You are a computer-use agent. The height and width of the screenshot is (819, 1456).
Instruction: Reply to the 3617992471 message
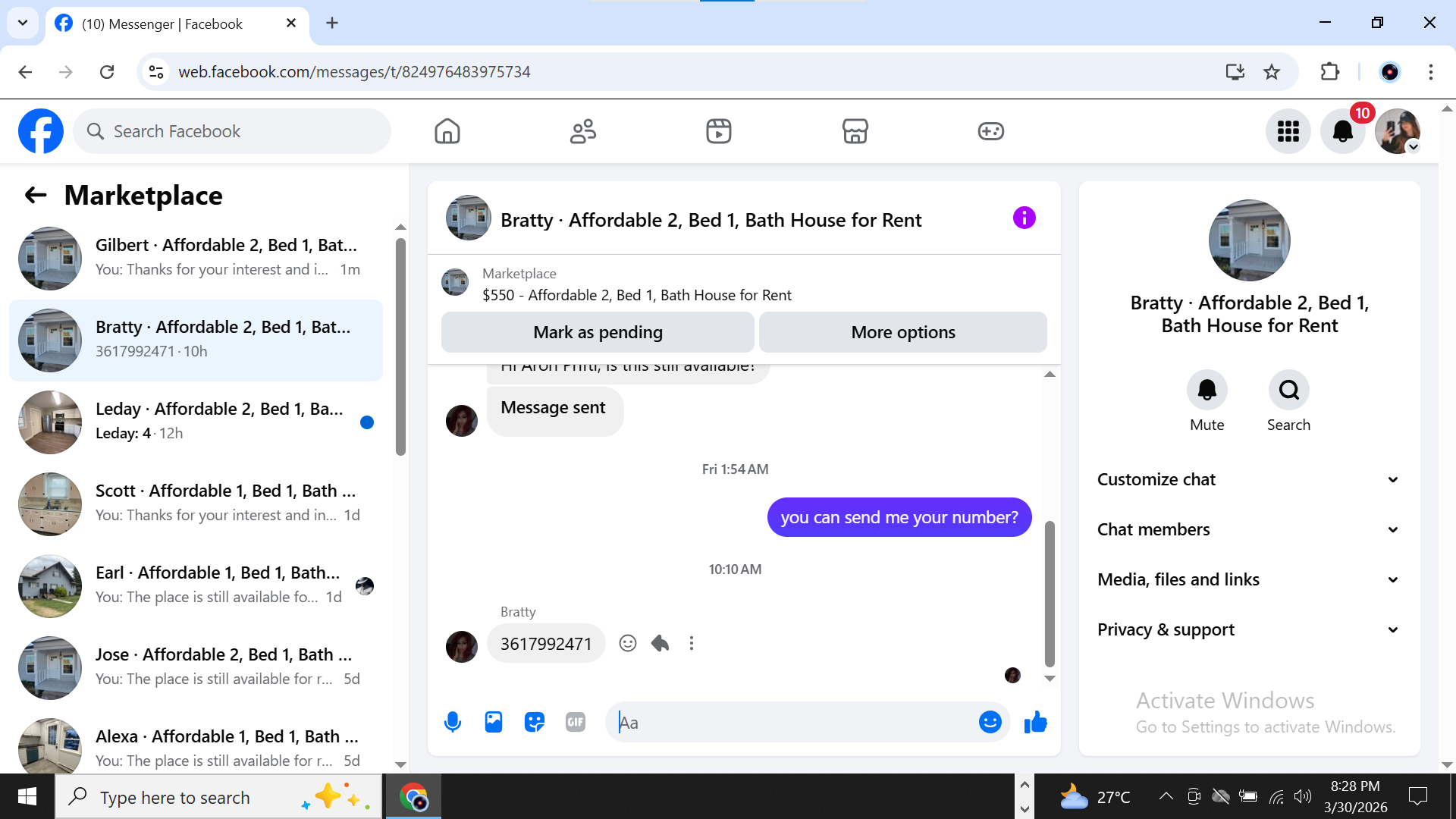click(x=660, y=643)
